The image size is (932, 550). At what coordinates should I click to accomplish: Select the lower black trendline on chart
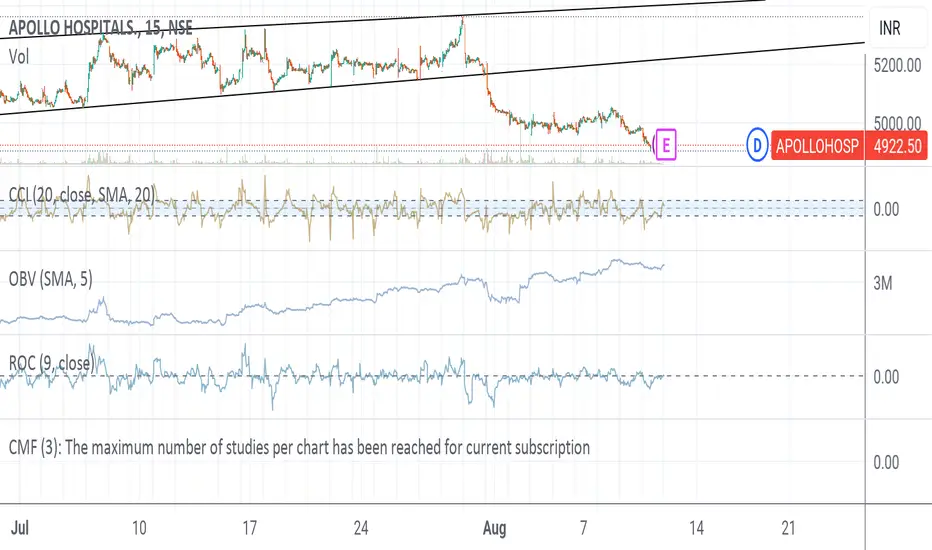coord(432,78)
